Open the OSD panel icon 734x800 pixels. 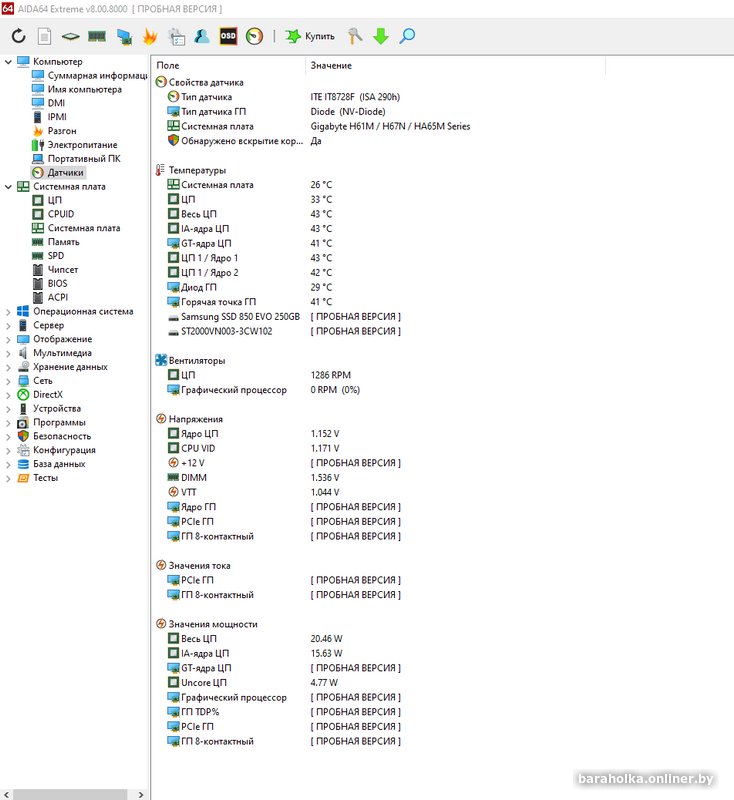pyautogui.click(x=229, y=36)
